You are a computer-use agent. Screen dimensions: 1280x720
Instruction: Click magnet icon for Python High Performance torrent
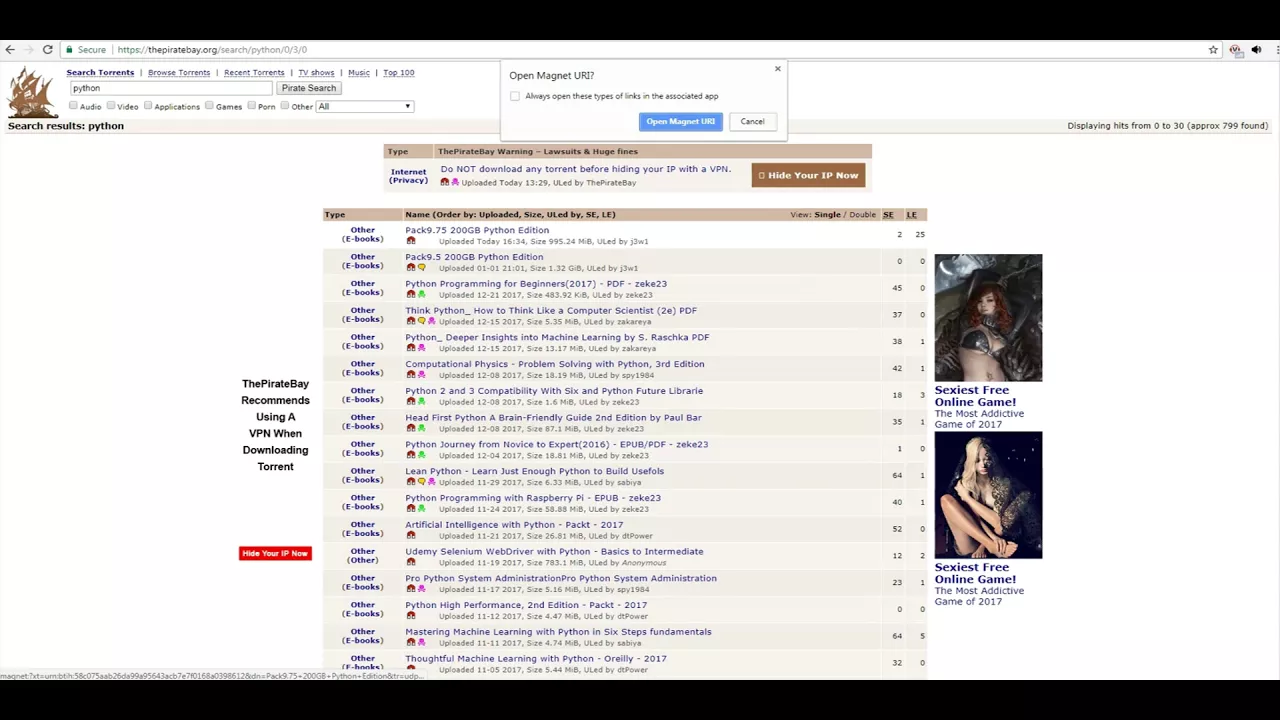point(410,616)
